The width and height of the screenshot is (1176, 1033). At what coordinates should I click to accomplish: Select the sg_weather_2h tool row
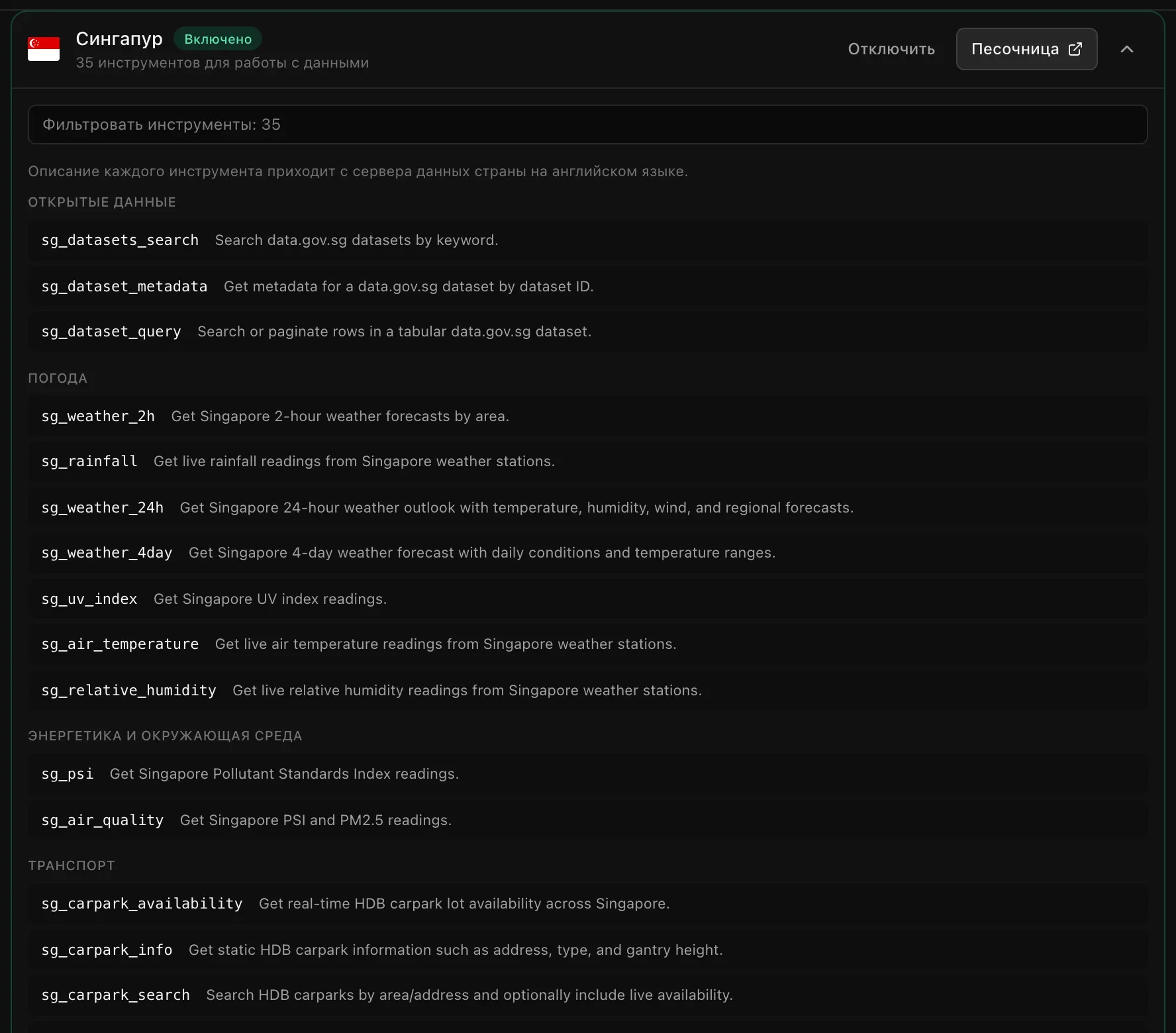tap(587, 416)
